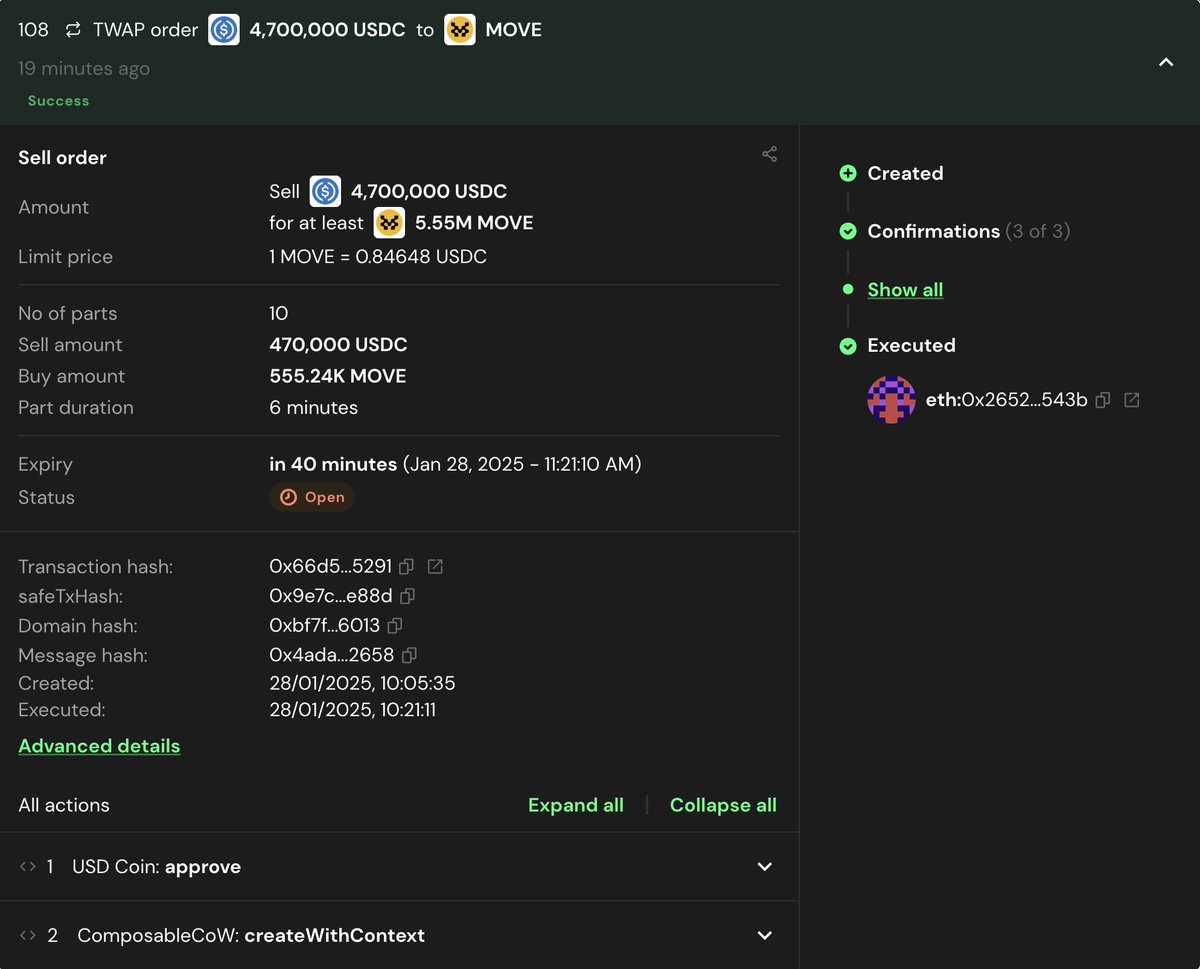Expand the USD Coin approve action
This screenshot has height=969, width=1200.
(x=765, y=867)
